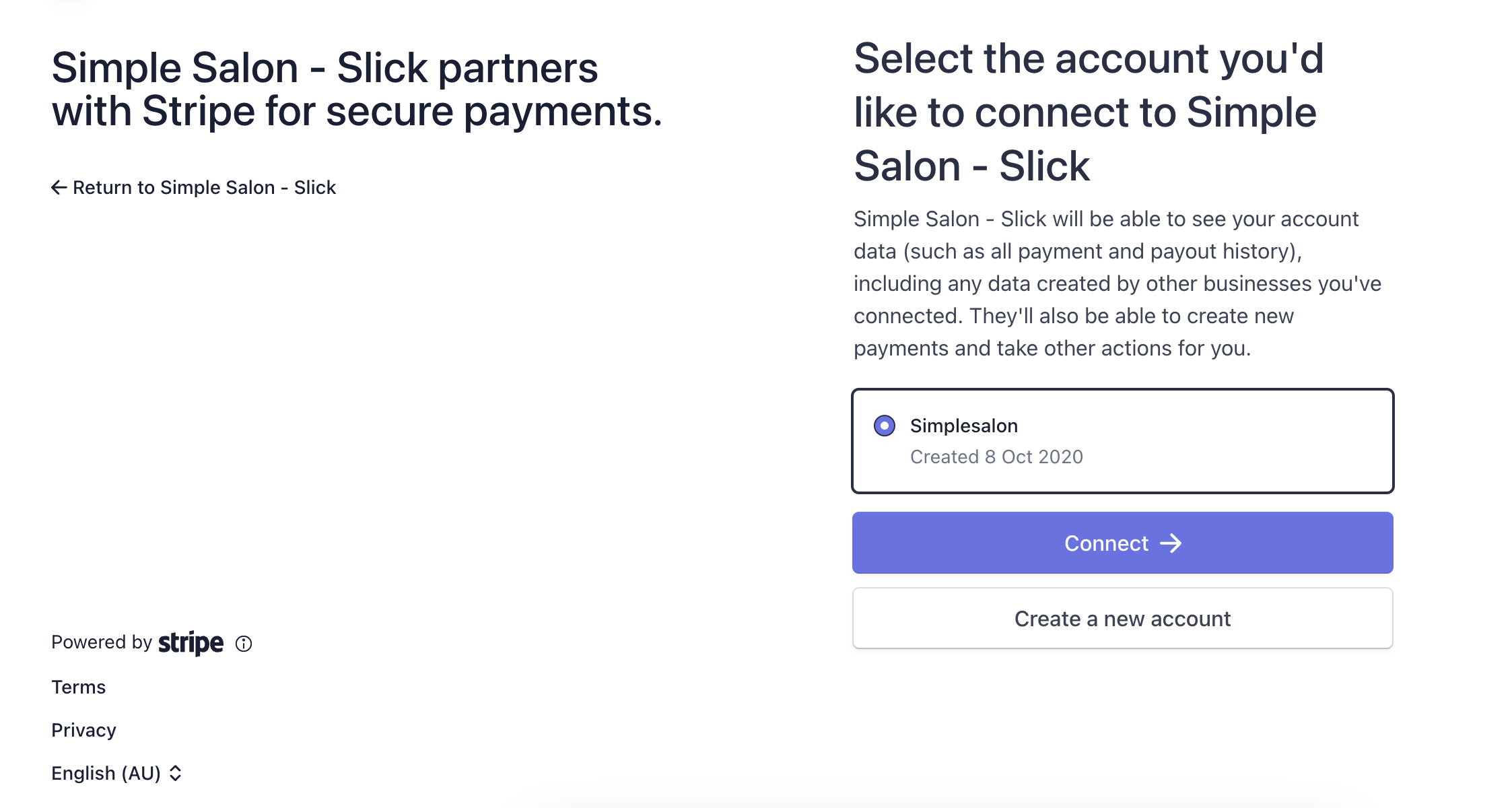This screenshot has height=808, width=1512.
Task: Click the Created 8 Oct 2020 text
Action: [x=996, y=457]
